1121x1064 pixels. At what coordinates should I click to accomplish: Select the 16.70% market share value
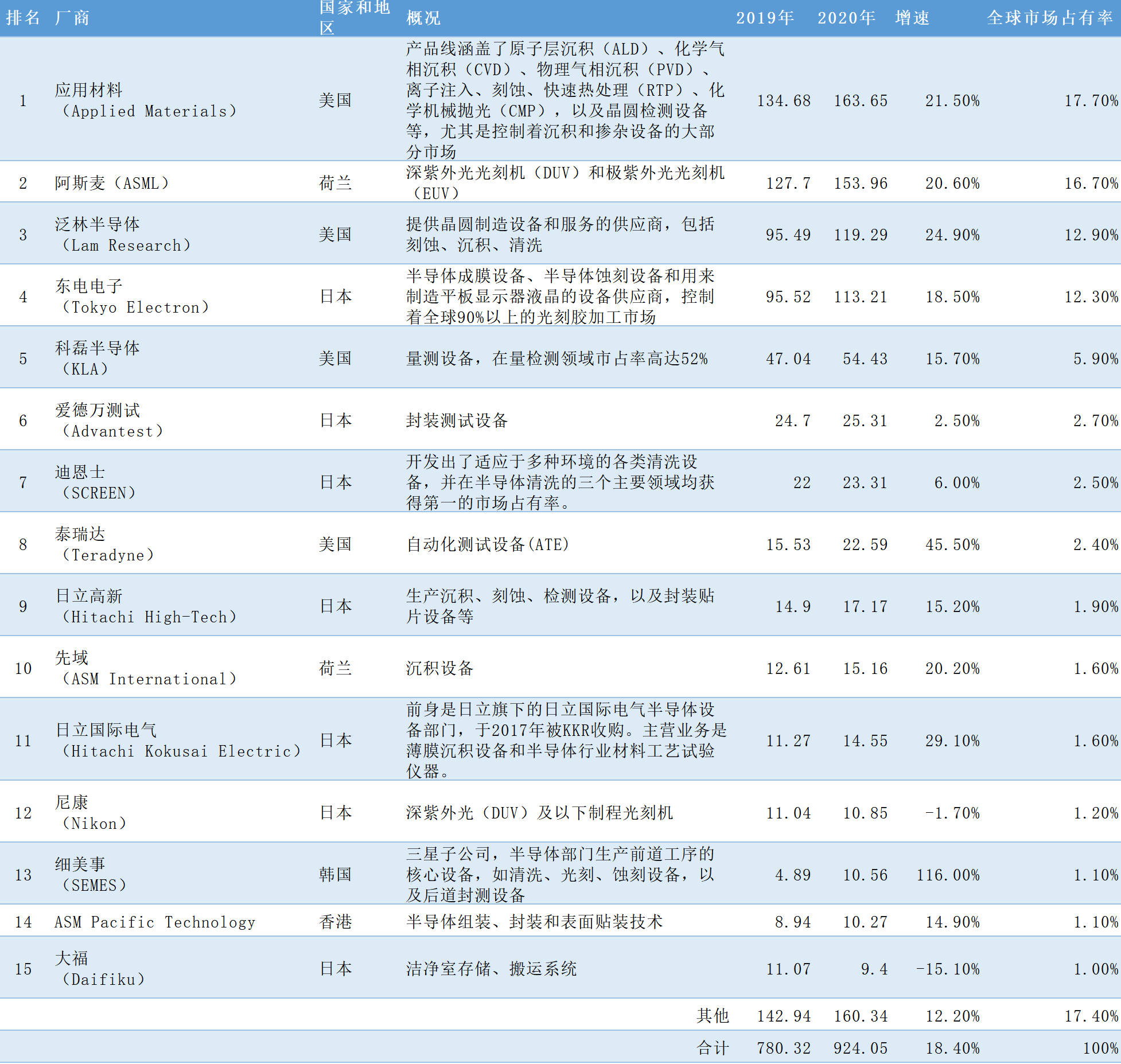point(1091,183)
